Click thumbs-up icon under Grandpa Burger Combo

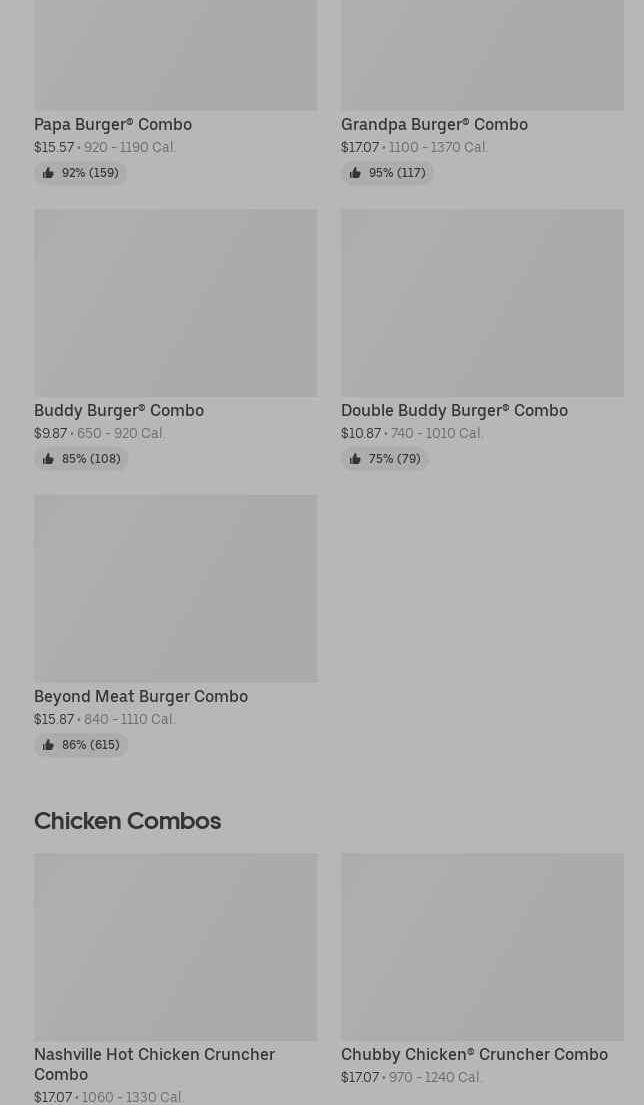(x=355, y=173)
